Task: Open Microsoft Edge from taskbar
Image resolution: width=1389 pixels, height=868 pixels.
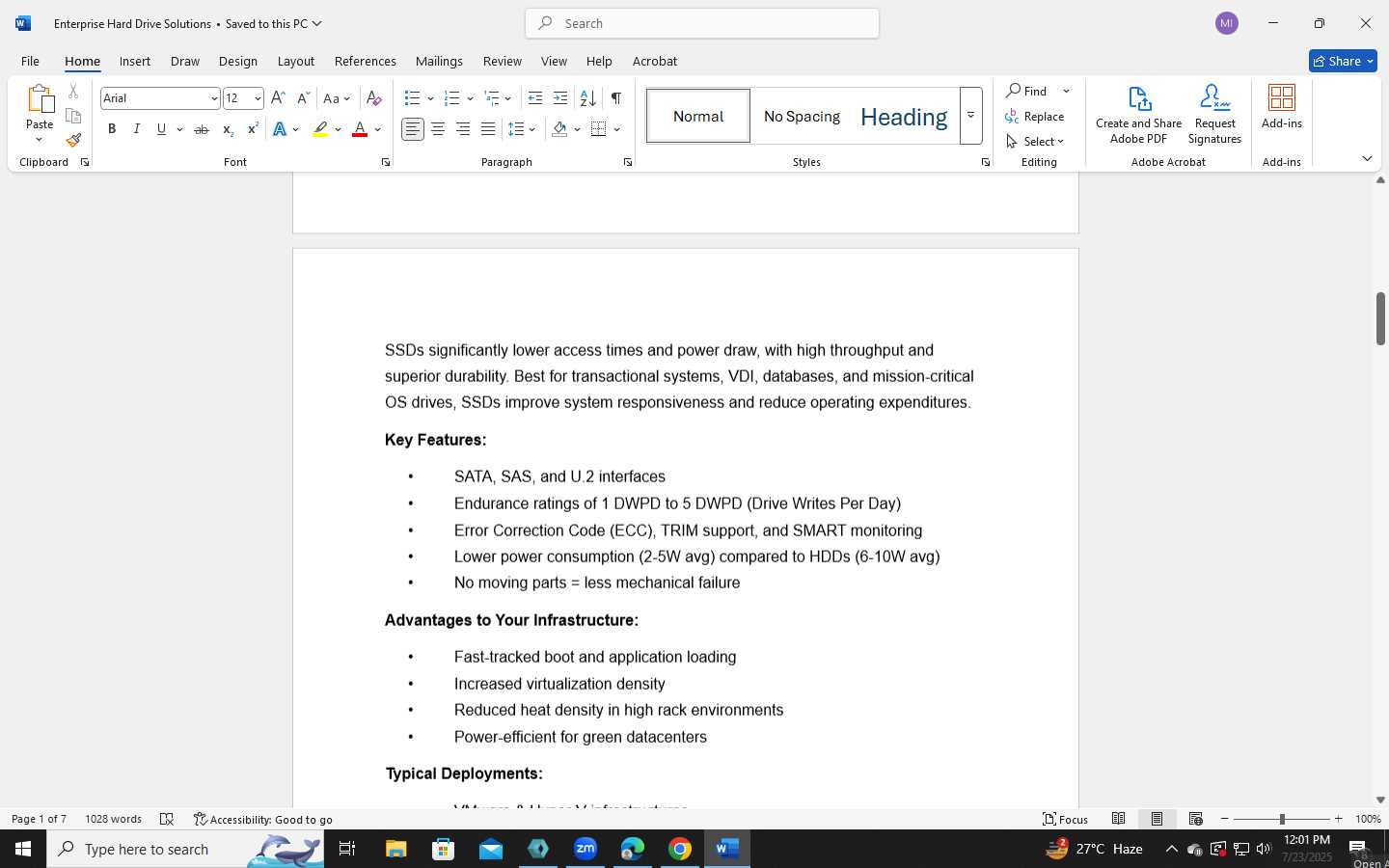Action: coord(633,849)
